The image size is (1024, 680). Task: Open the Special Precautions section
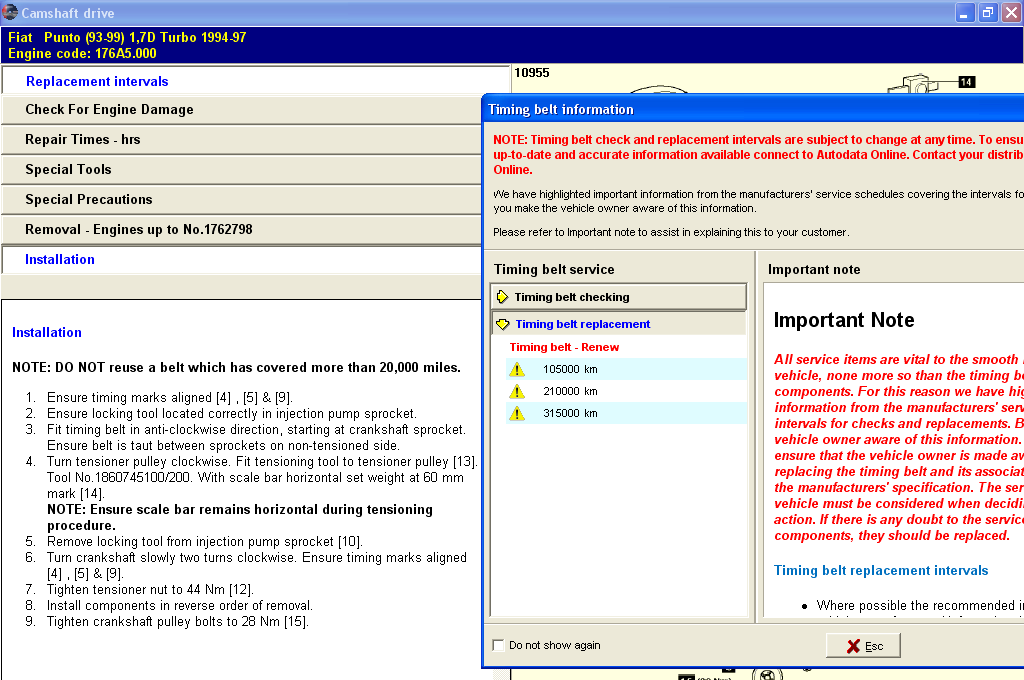[x=242, y=200]
